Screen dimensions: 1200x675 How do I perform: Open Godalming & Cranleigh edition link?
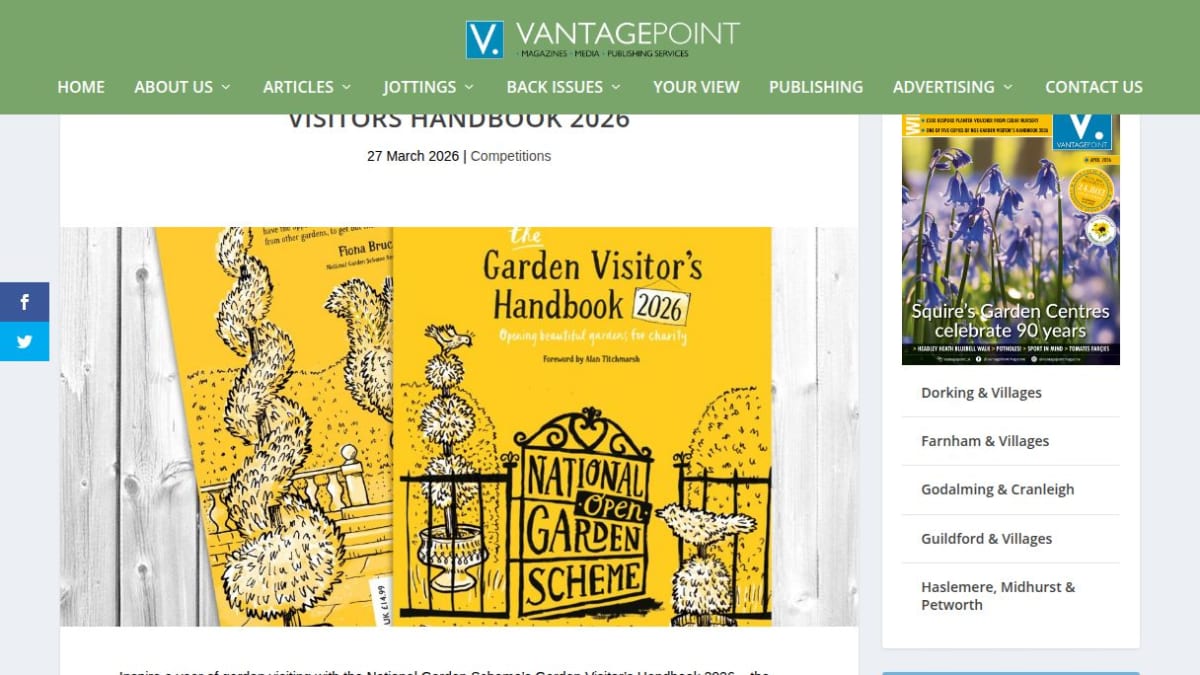pyautogui.click(x=998, y=490)
